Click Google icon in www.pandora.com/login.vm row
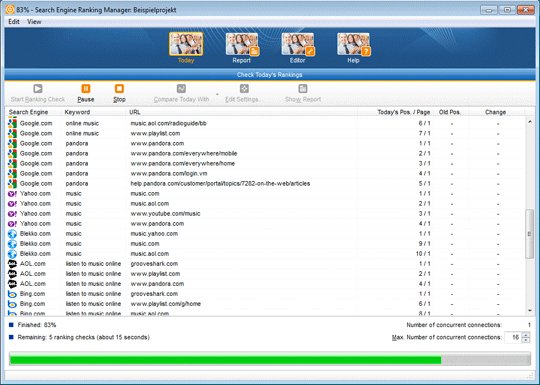Screen dimensions: 540x385 click(x=12, y=173)
